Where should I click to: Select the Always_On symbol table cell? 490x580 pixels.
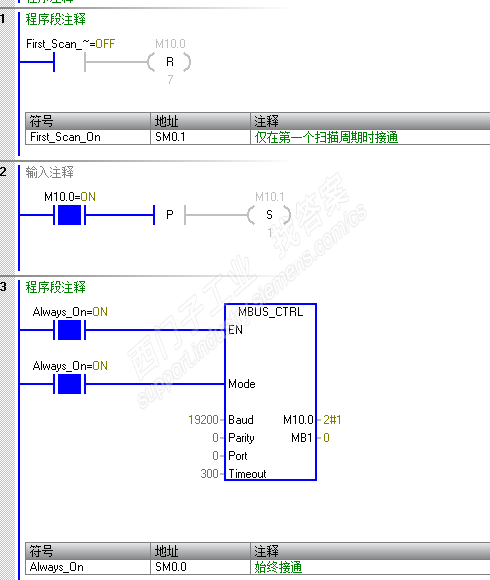coord(88,567)
